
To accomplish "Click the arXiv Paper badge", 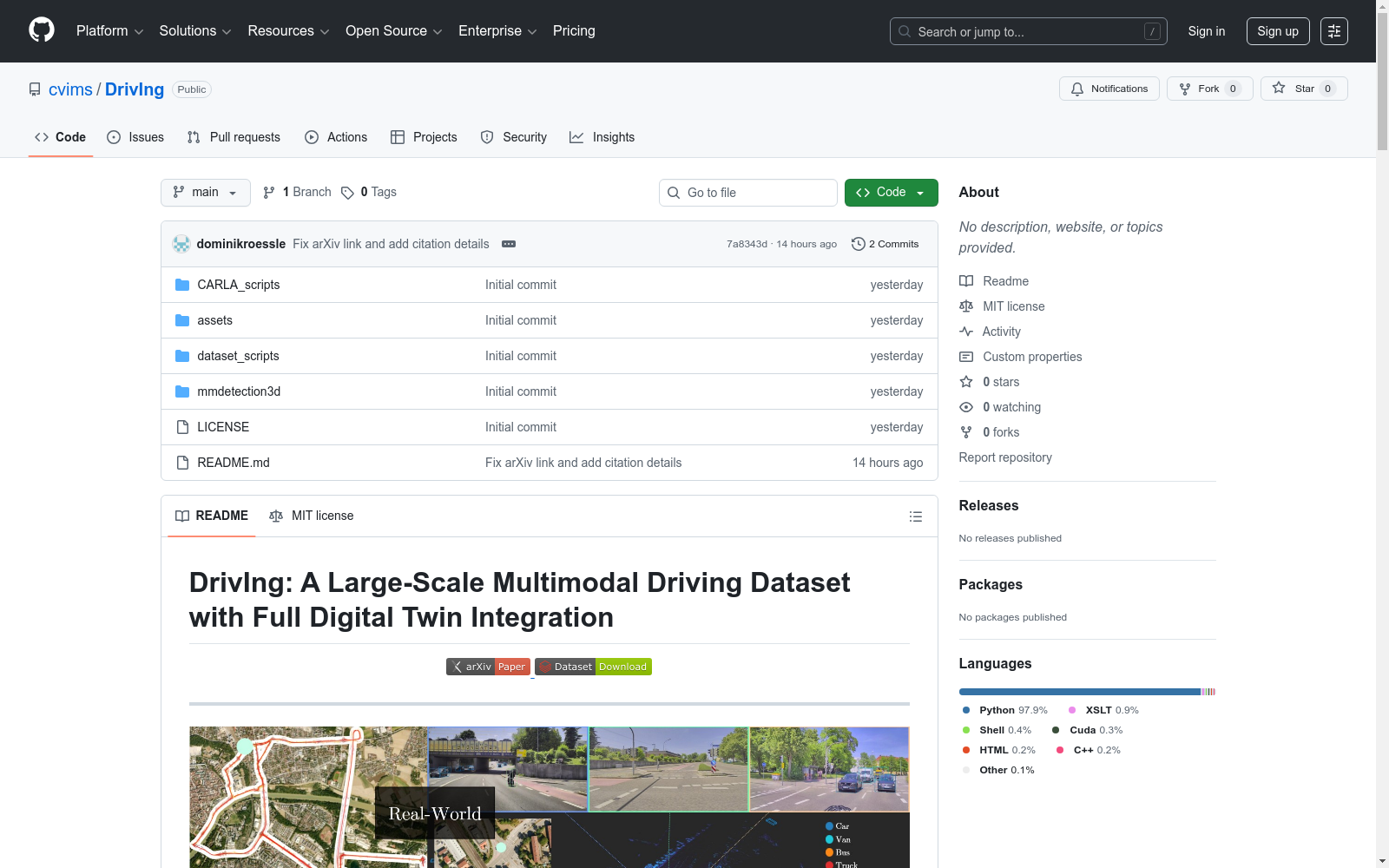I will tap(488, 667).
